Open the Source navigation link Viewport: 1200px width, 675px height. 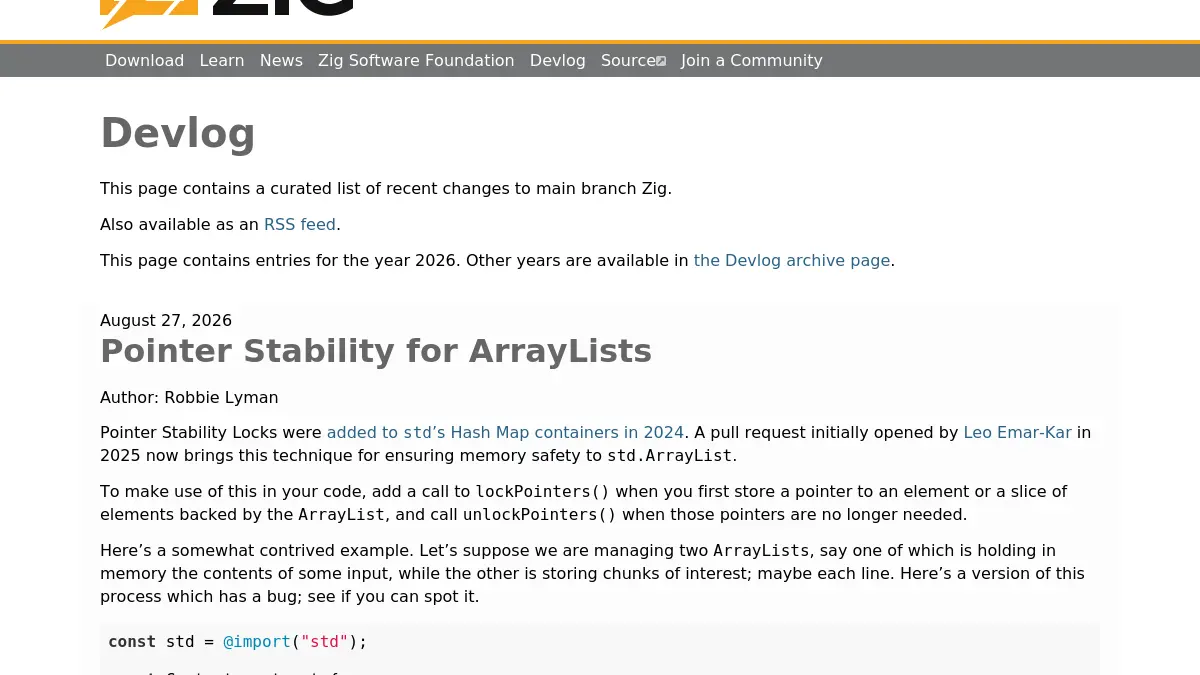pos(633,60)
